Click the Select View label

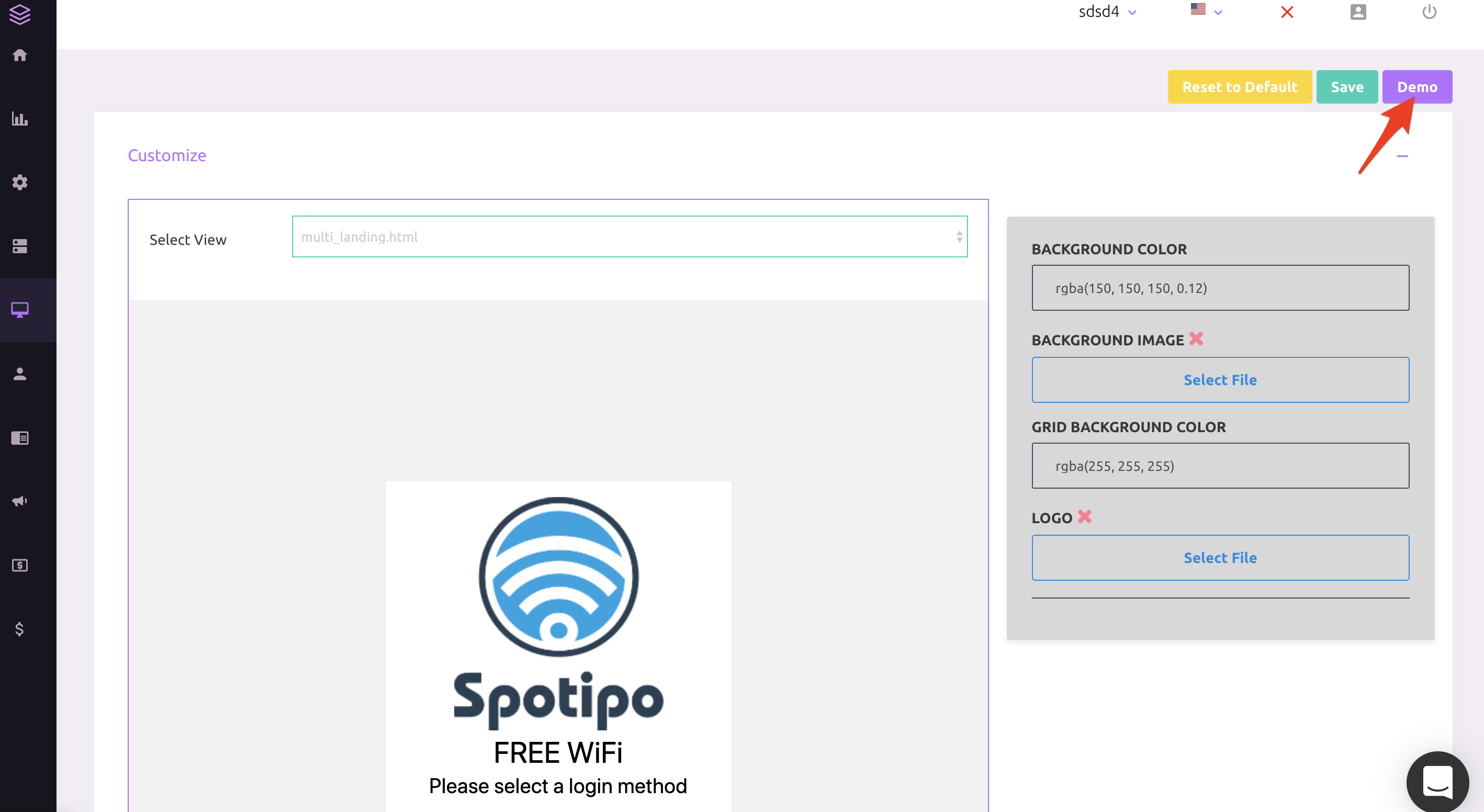pos(188,240)
